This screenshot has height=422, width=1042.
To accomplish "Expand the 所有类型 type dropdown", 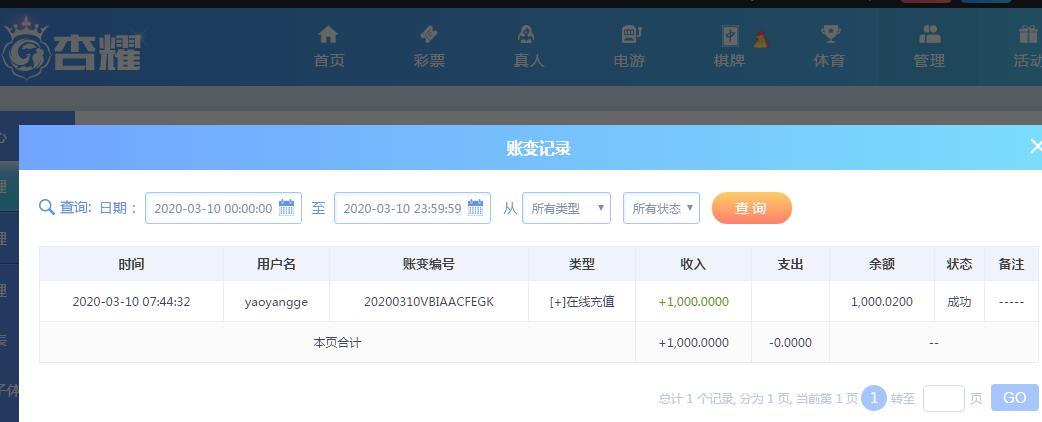I will coord(566,208).
